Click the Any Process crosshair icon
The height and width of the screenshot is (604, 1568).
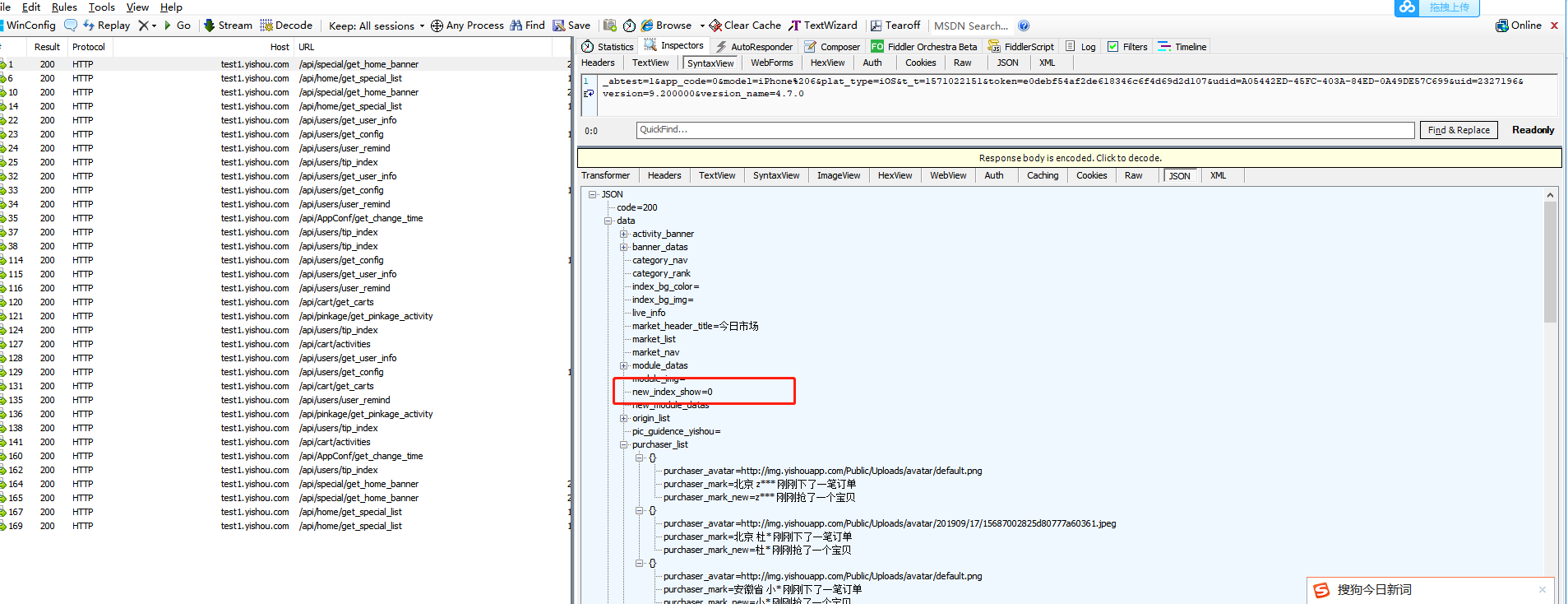coord(437,26)
